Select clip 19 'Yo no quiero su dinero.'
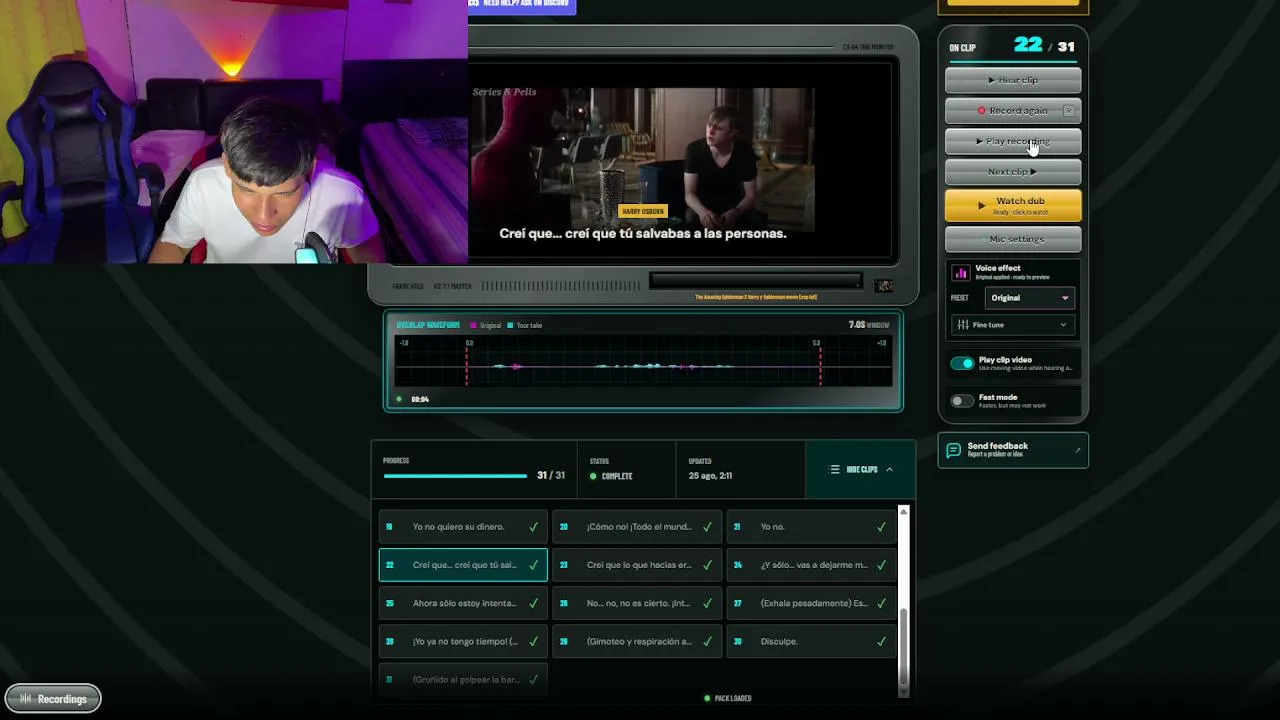Image resolution: width=1280 pixels, height=720 pixels. [463, 527]
